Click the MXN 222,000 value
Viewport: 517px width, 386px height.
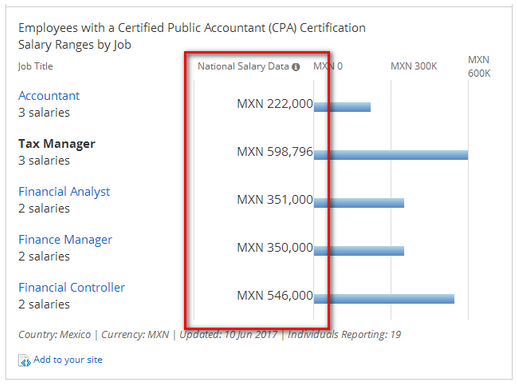click(x=275, y=104)
